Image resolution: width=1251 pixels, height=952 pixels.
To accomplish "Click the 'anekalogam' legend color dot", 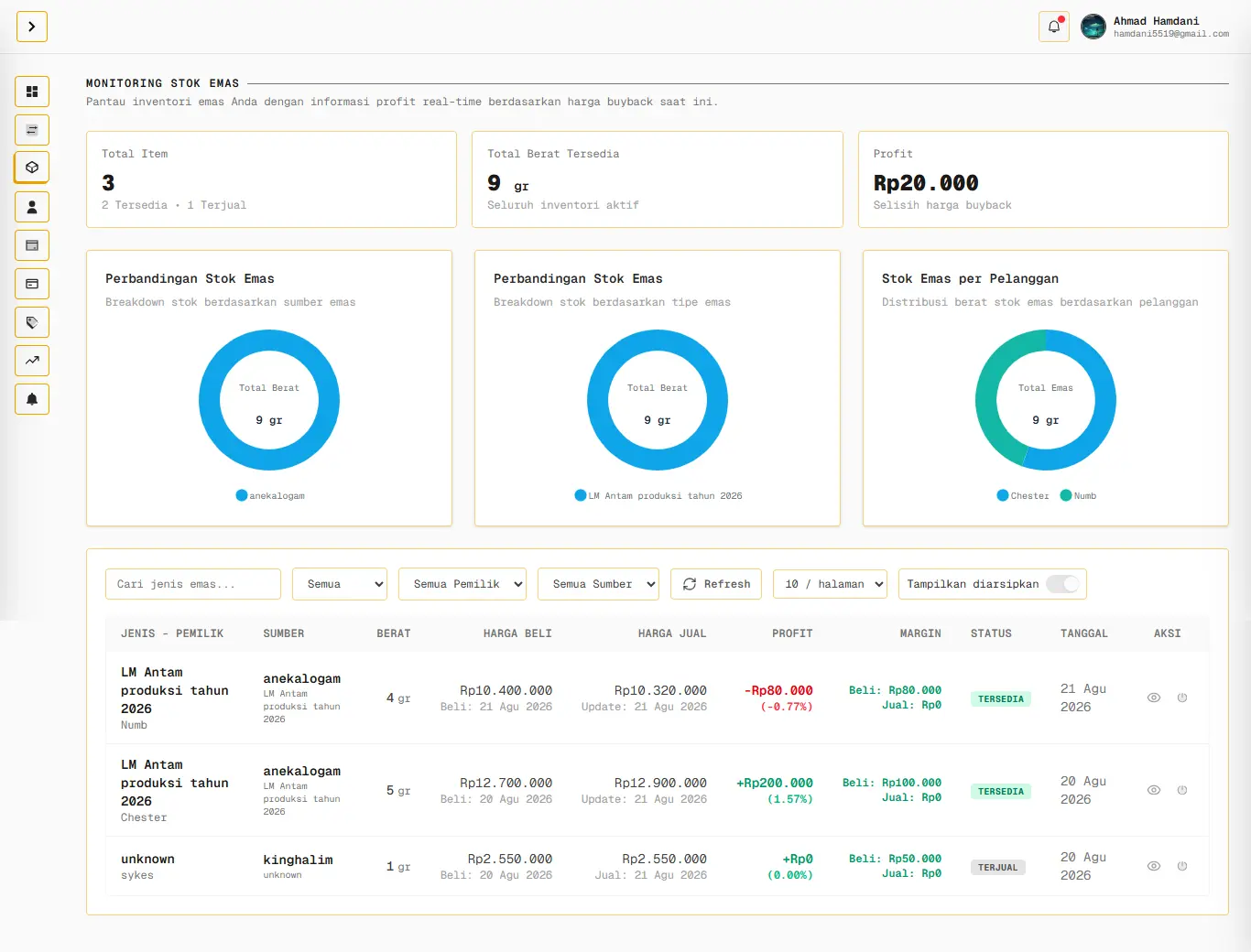I will tap(242, 495).
